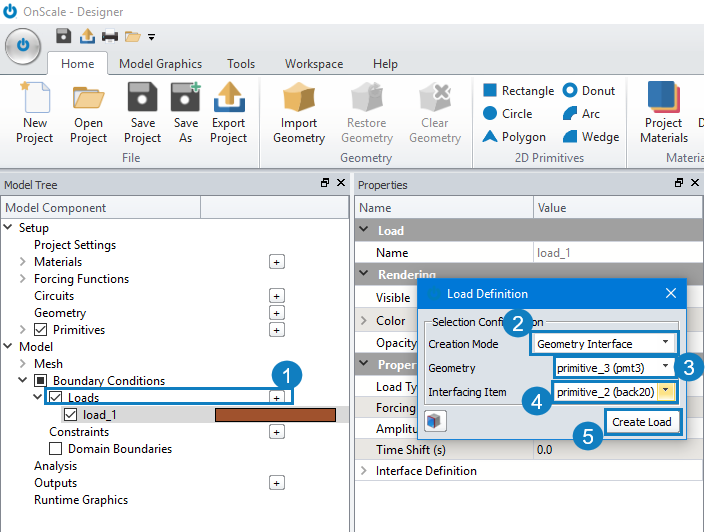
Task: Click Open Project in the ribbon
Action: click(89, 113)
